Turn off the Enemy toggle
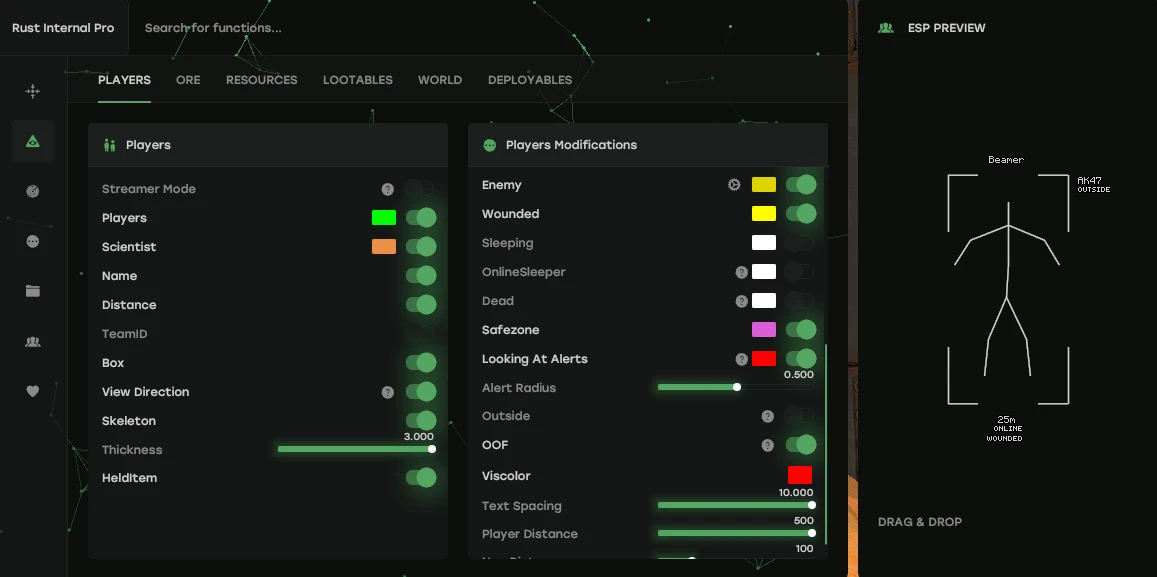The width and height of the screenshot is (1157, 577). (801, 184)
